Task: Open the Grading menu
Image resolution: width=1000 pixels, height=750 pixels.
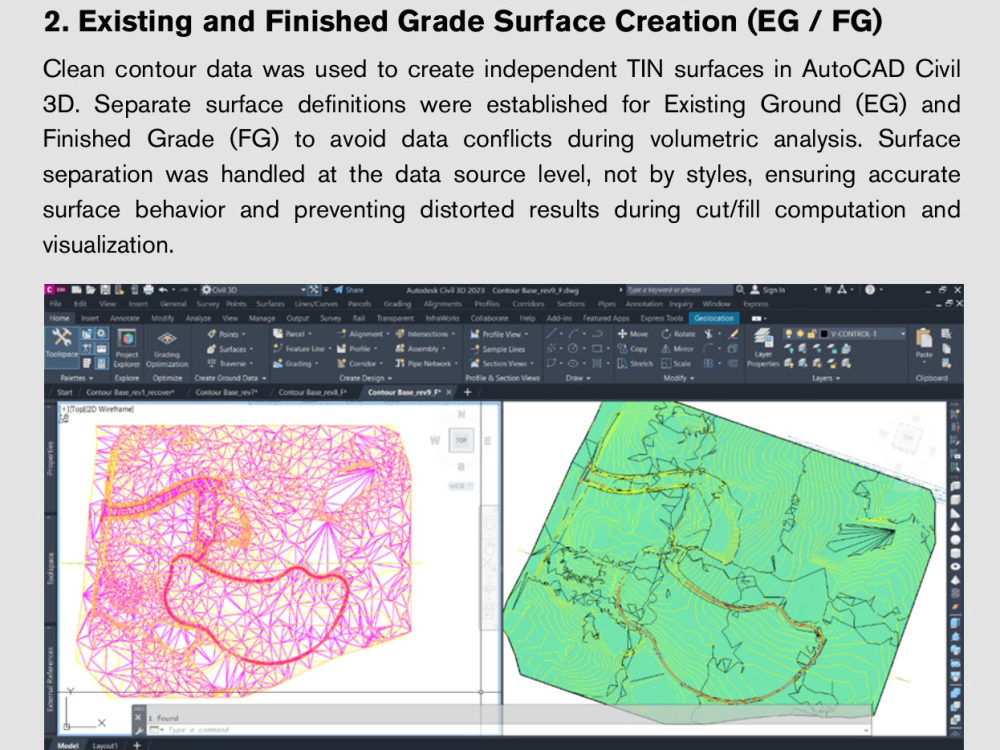Action: (397, 304)
